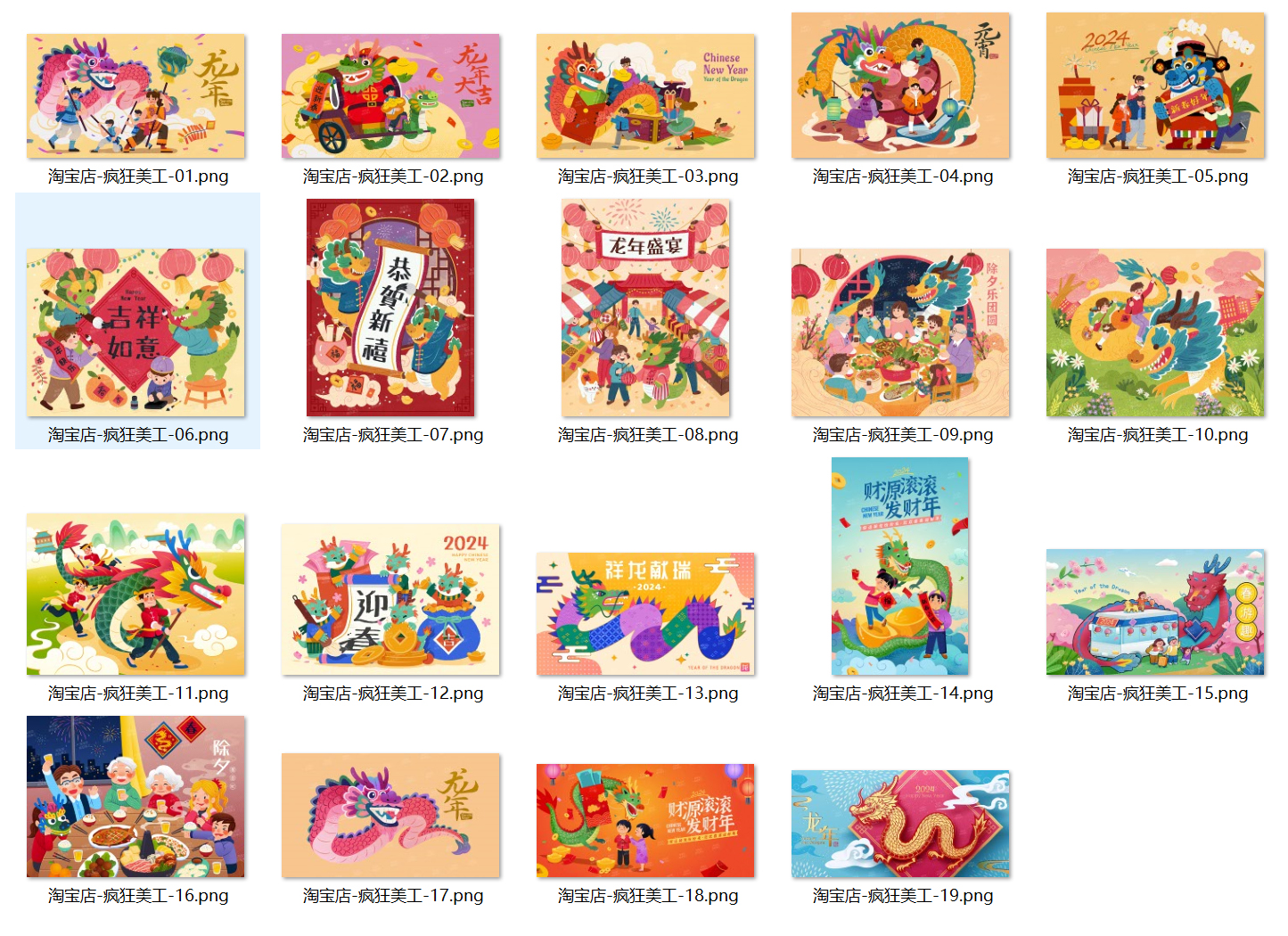
Task: Click the filename label 淘宝店-疯狂美工-11.png
Action: pos(138,693)
